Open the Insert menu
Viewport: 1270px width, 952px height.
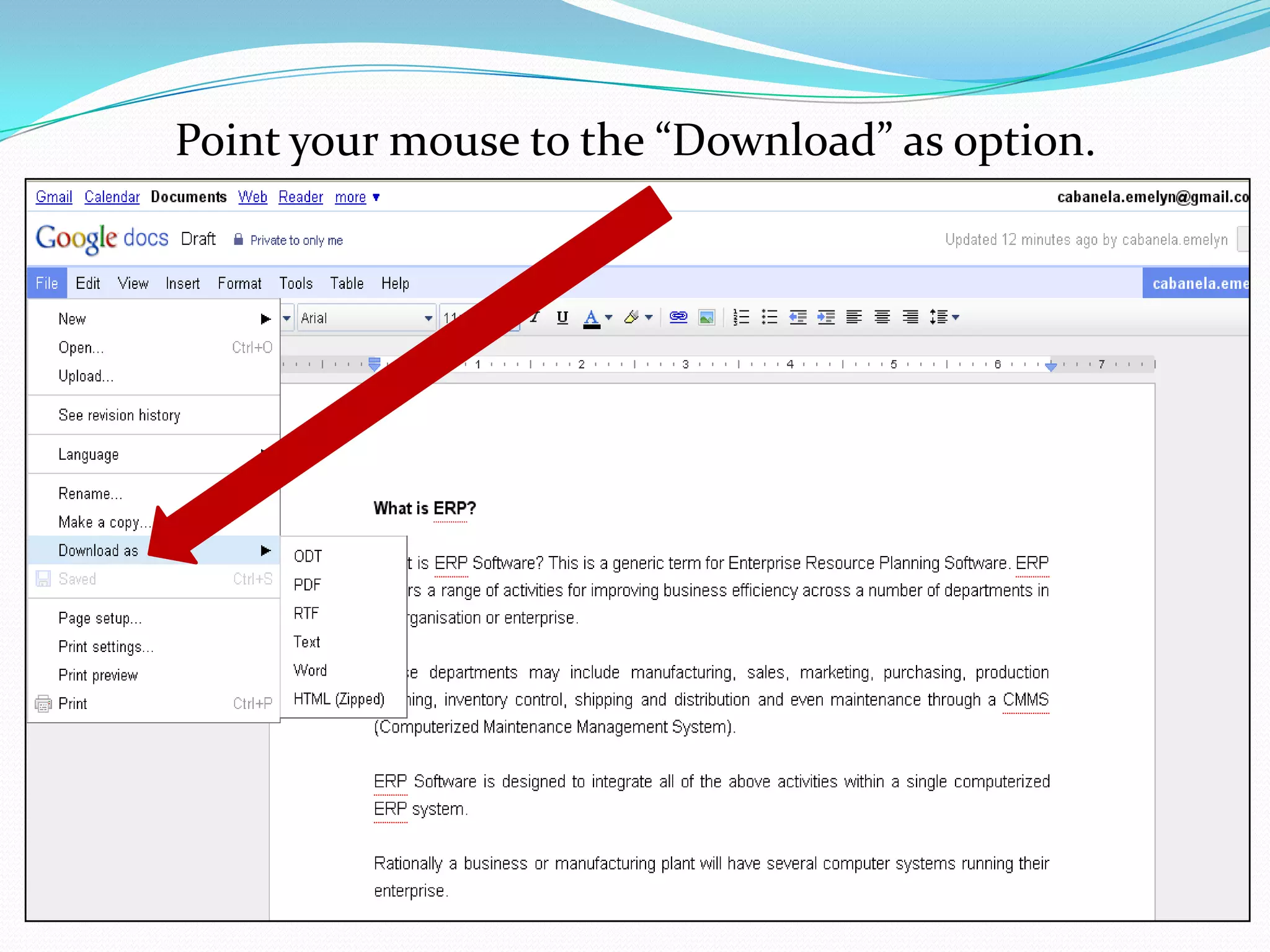182,283
